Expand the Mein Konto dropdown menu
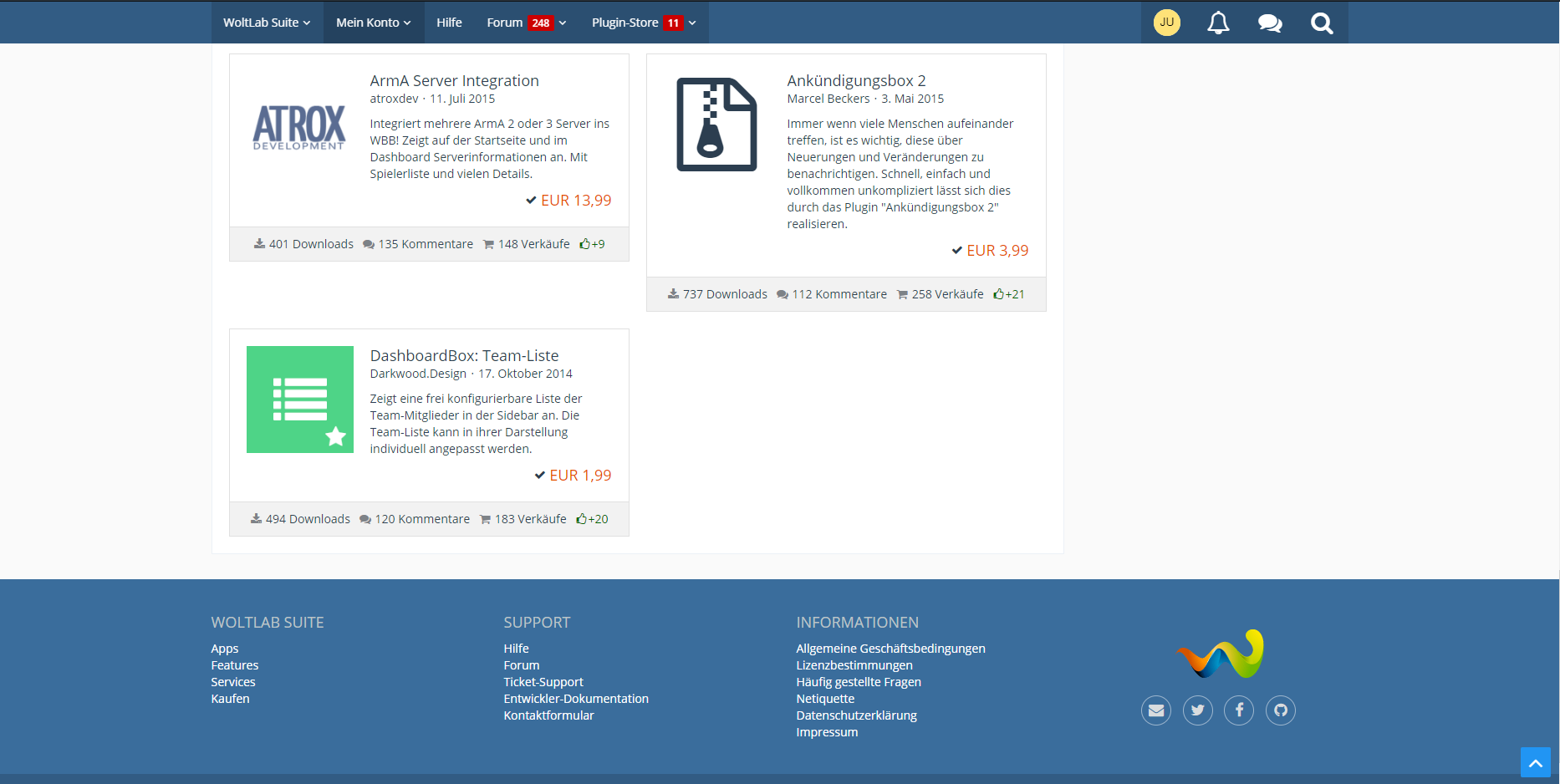Image resolution: width=1560 pixels, height=784 pixels. pos(374,23)
